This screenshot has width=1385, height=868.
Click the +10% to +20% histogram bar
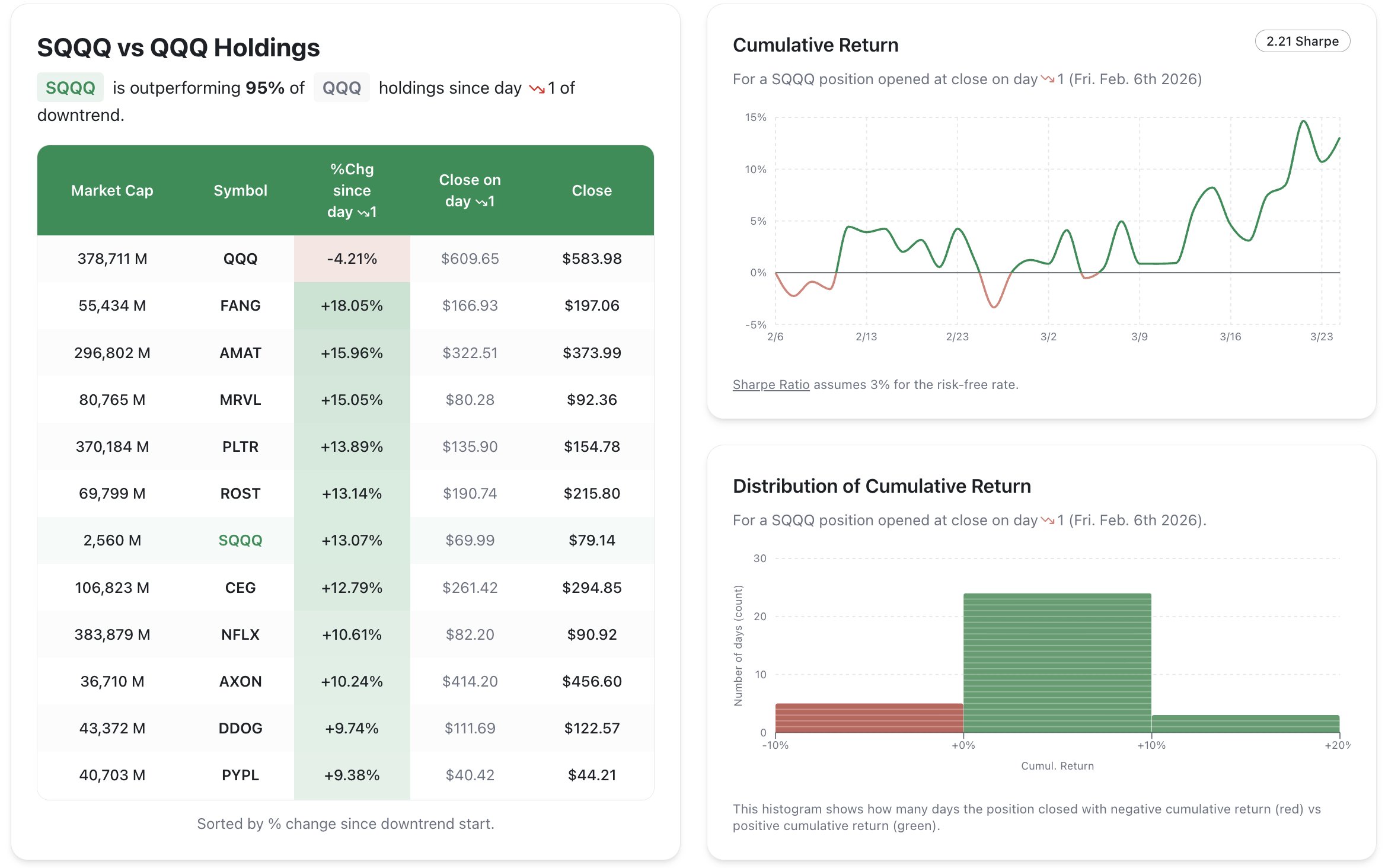click(1245, 724)
